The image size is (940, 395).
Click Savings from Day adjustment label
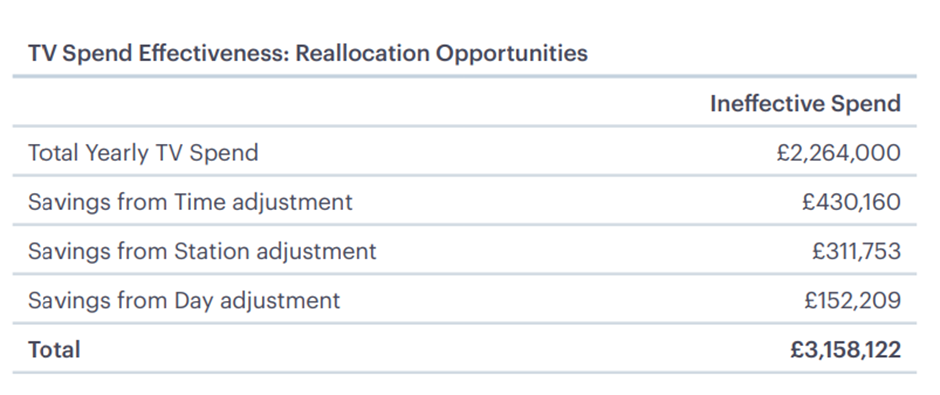coord(184,300)
